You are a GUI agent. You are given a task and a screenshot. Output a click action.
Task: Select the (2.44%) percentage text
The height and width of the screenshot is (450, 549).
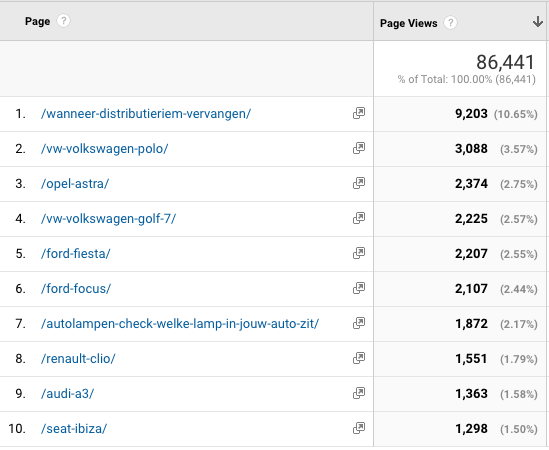click(519, 289)
